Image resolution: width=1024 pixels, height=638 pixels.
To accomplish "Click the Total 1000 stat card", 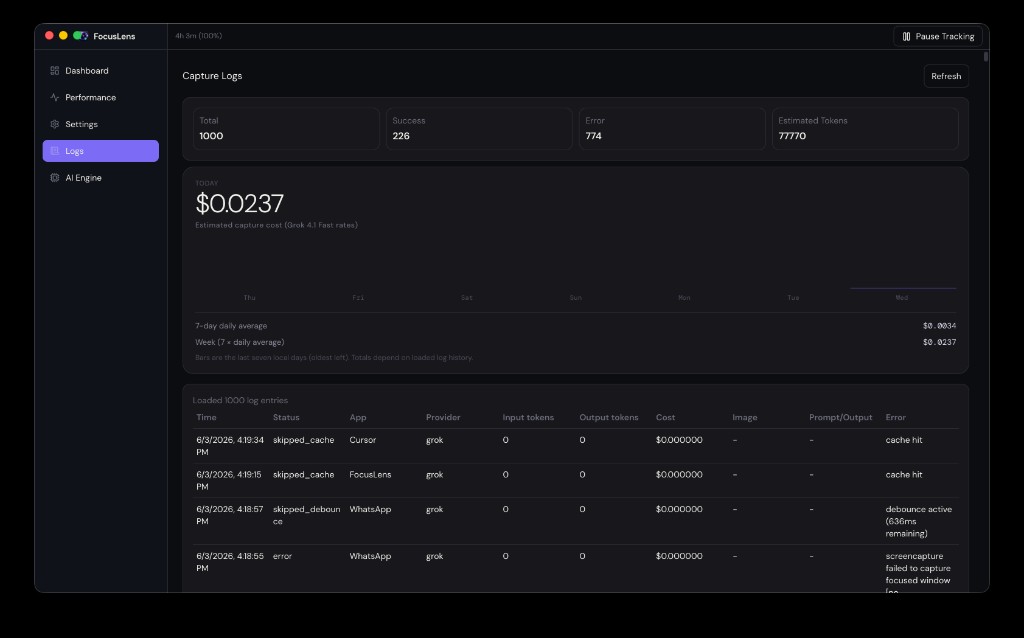I will tap(286, 129).
